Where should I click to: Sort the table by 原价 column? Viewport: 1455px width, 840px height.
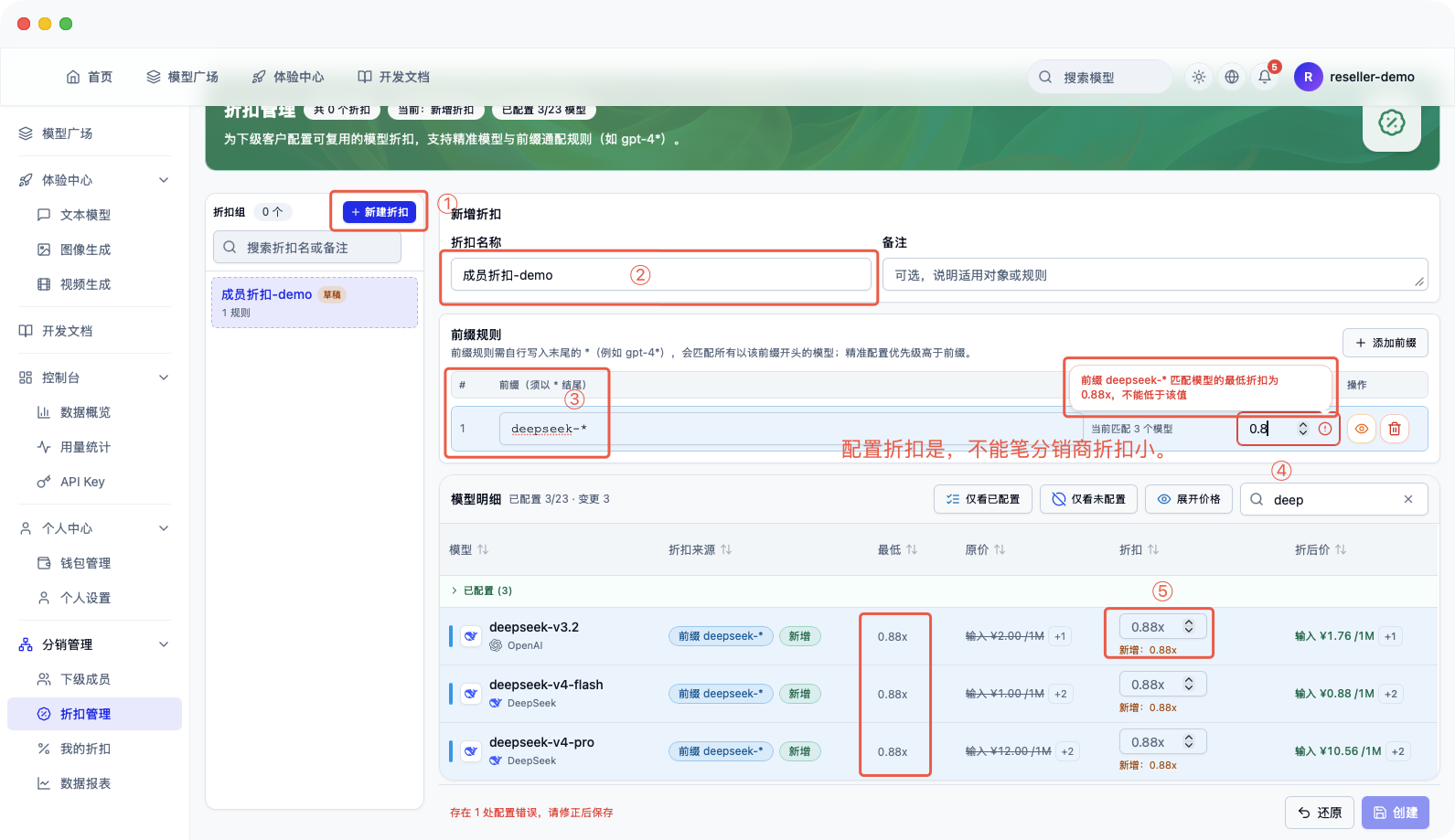(986, 549)
